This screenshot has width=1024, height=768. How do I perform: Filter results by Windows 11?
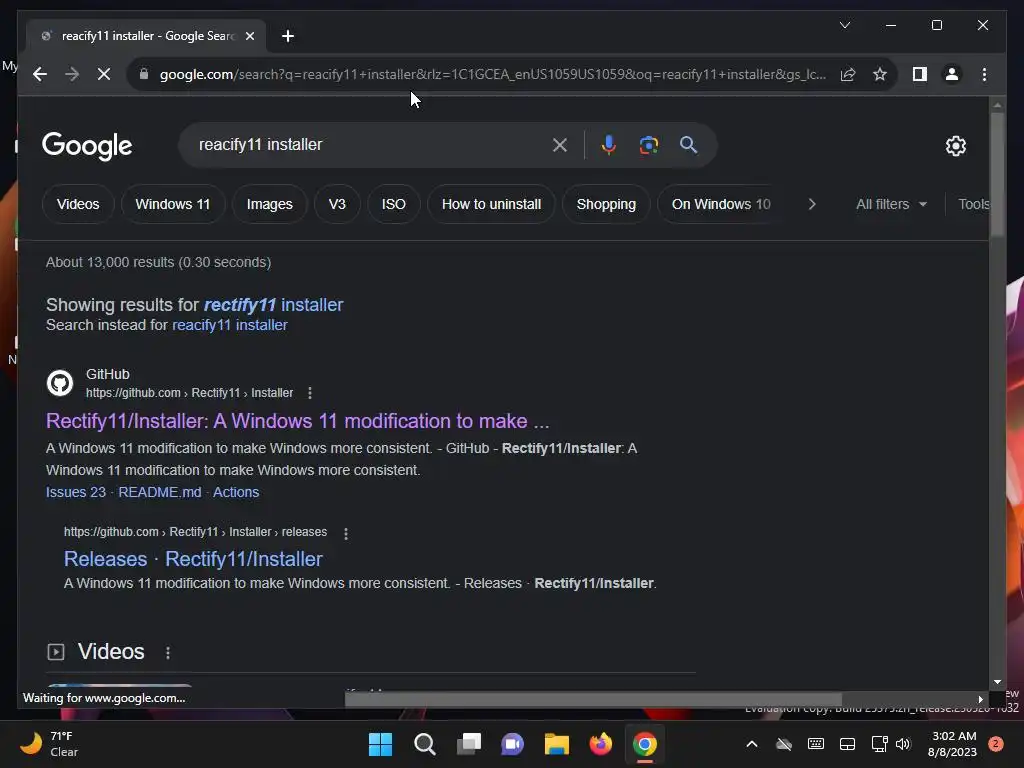172,204
